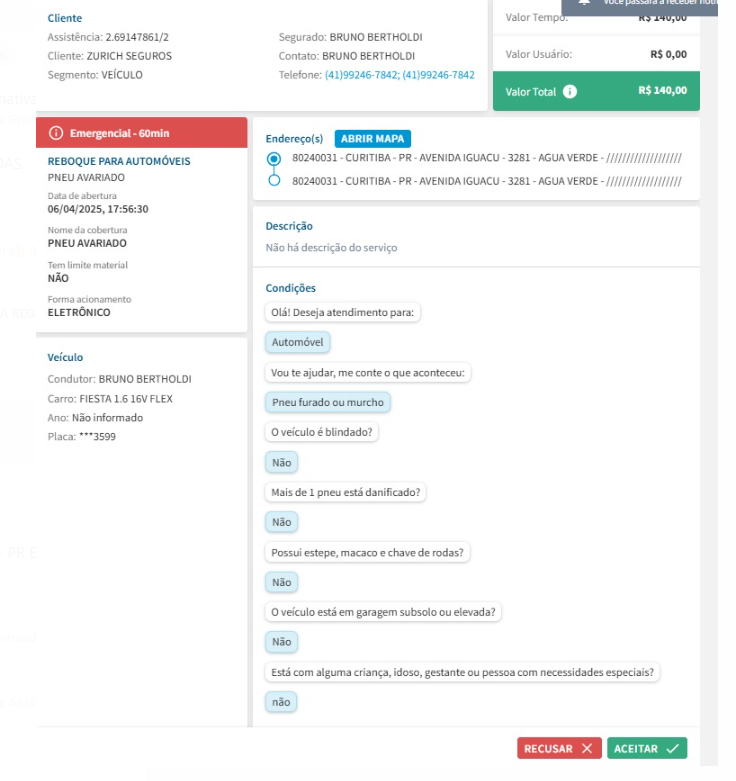Click the X icon on RECUSAR
The image size is (736, 781).
click(x=586, y=749)
